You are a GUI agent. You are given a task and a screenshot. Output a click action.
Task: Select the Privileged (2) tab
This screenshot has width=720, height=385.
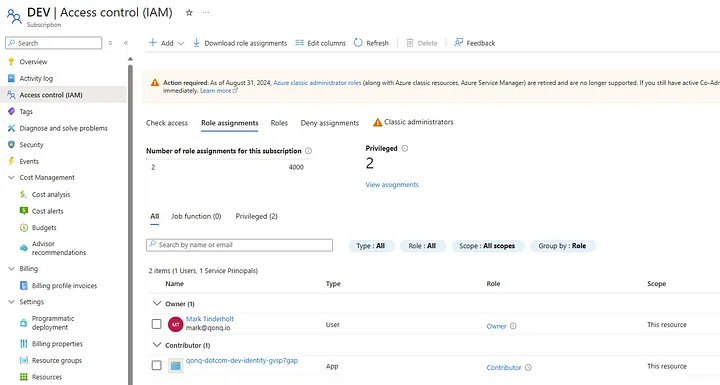257,216
